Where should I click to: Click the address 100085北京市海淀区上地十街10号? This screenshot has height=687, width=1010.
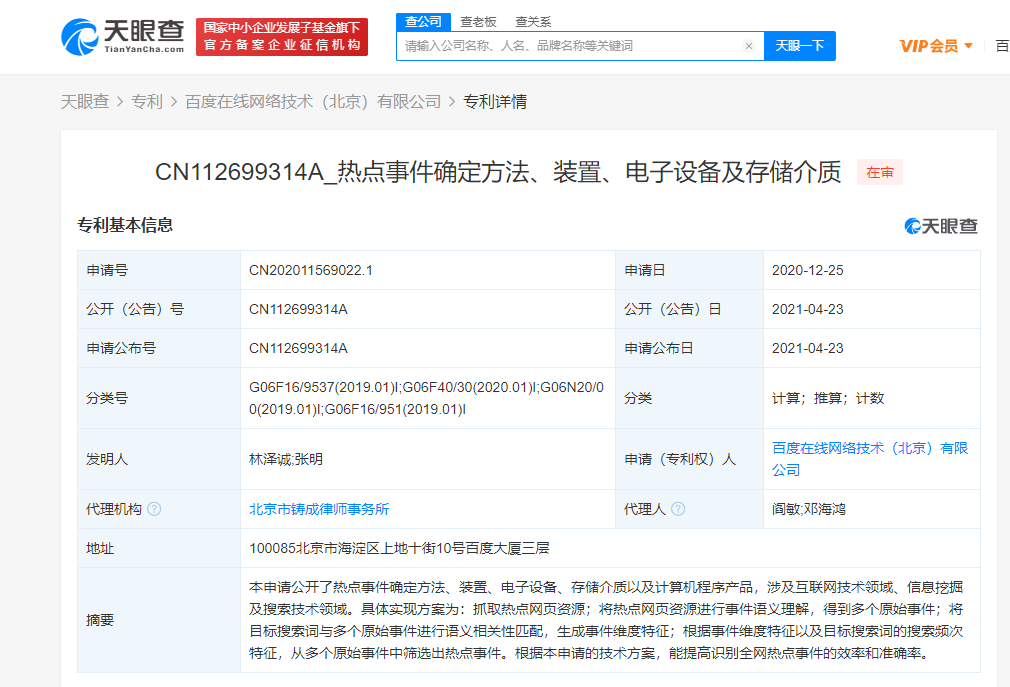(399, 549)
